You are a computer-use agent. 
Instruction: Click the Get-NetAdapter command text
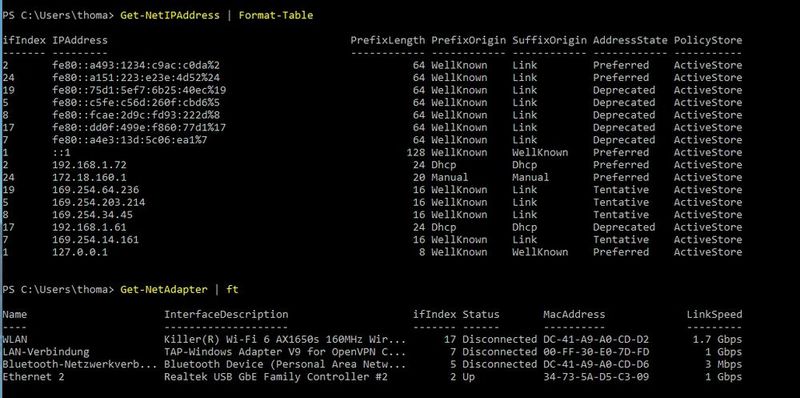[x=164, y=289]
